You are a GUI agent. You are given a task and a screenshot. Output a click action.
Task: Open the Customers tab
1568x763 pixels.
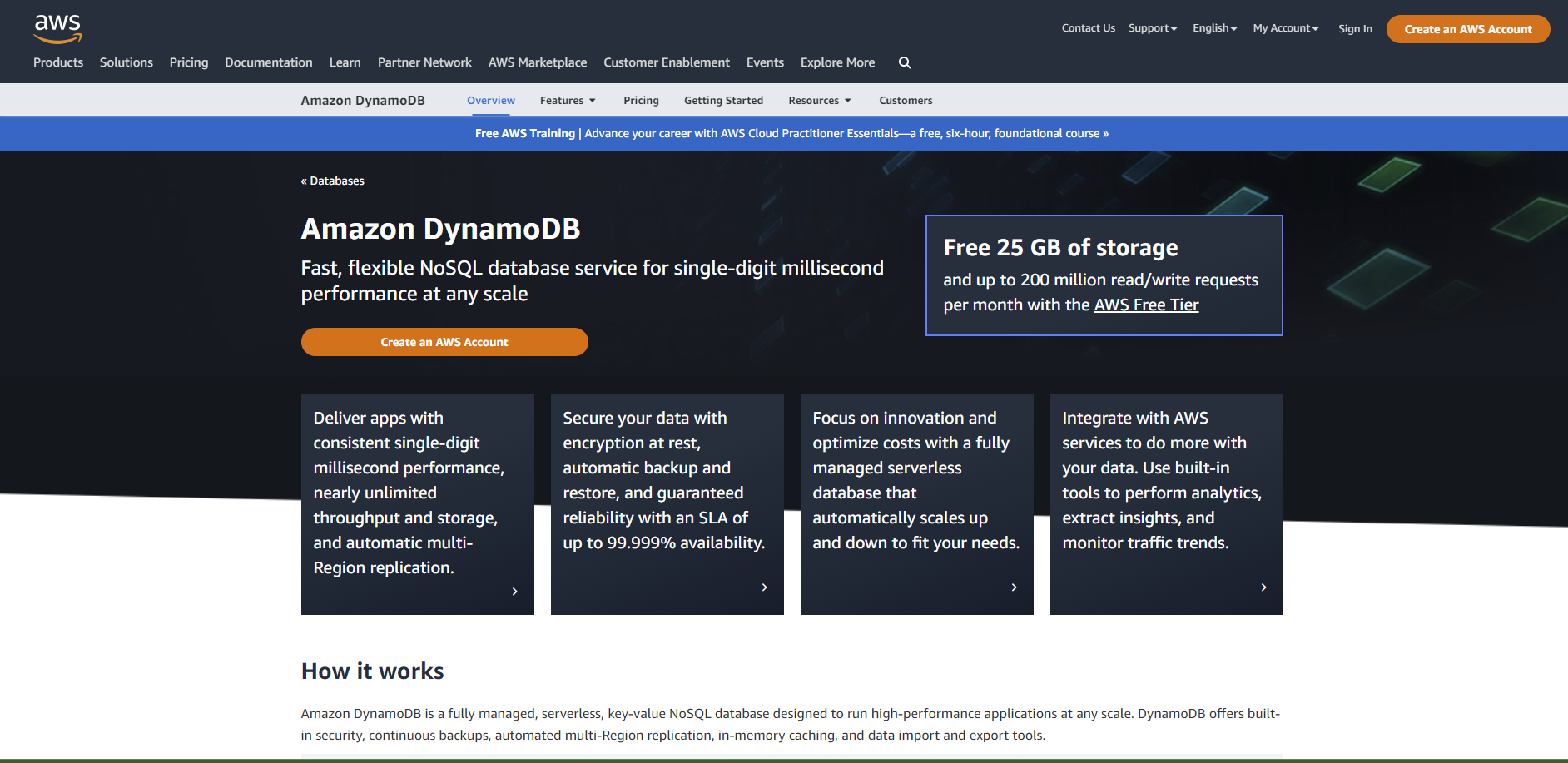(906, 100)
